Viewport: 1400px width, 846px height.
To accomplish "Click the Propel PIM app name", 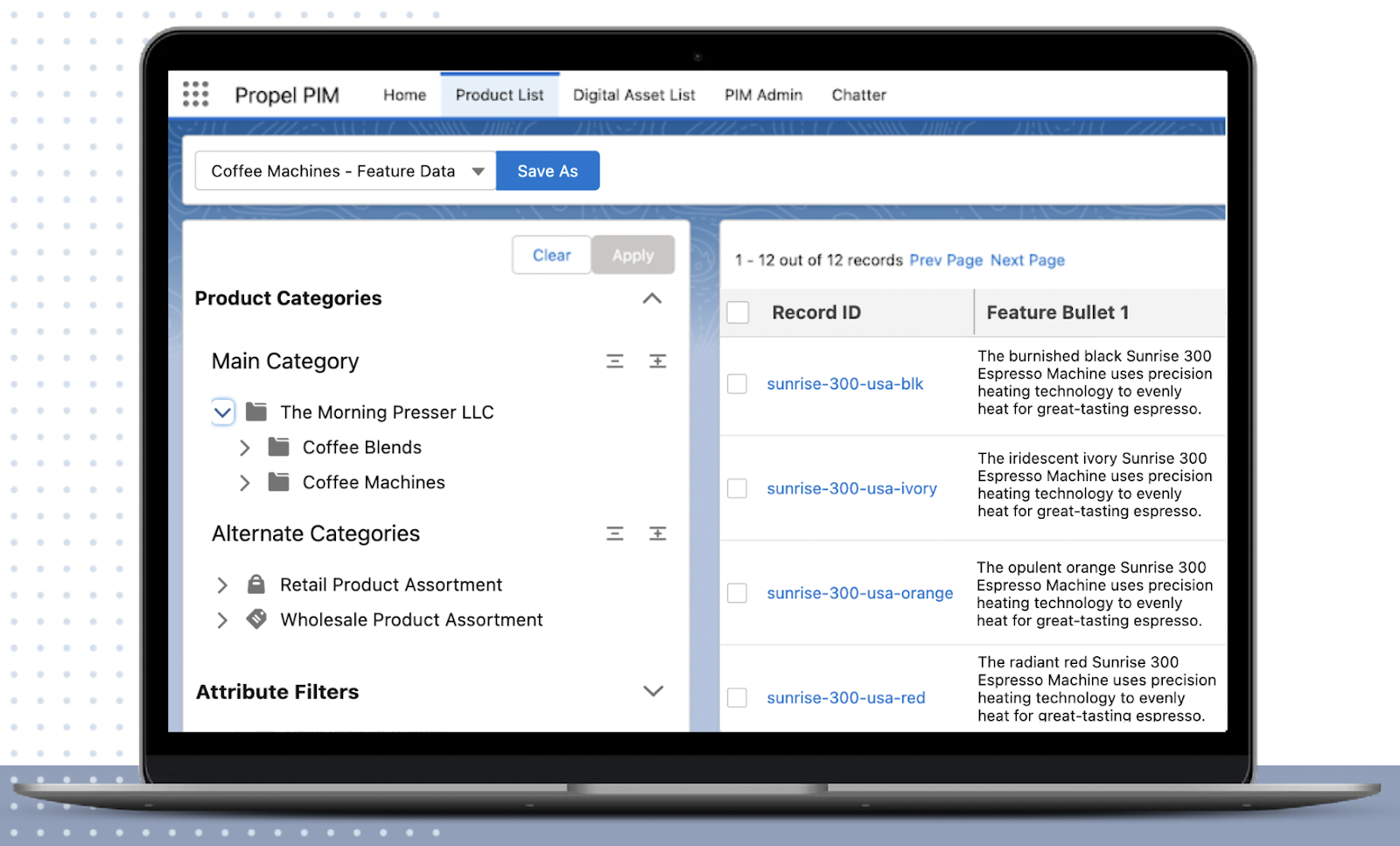I will pos(287,94).
